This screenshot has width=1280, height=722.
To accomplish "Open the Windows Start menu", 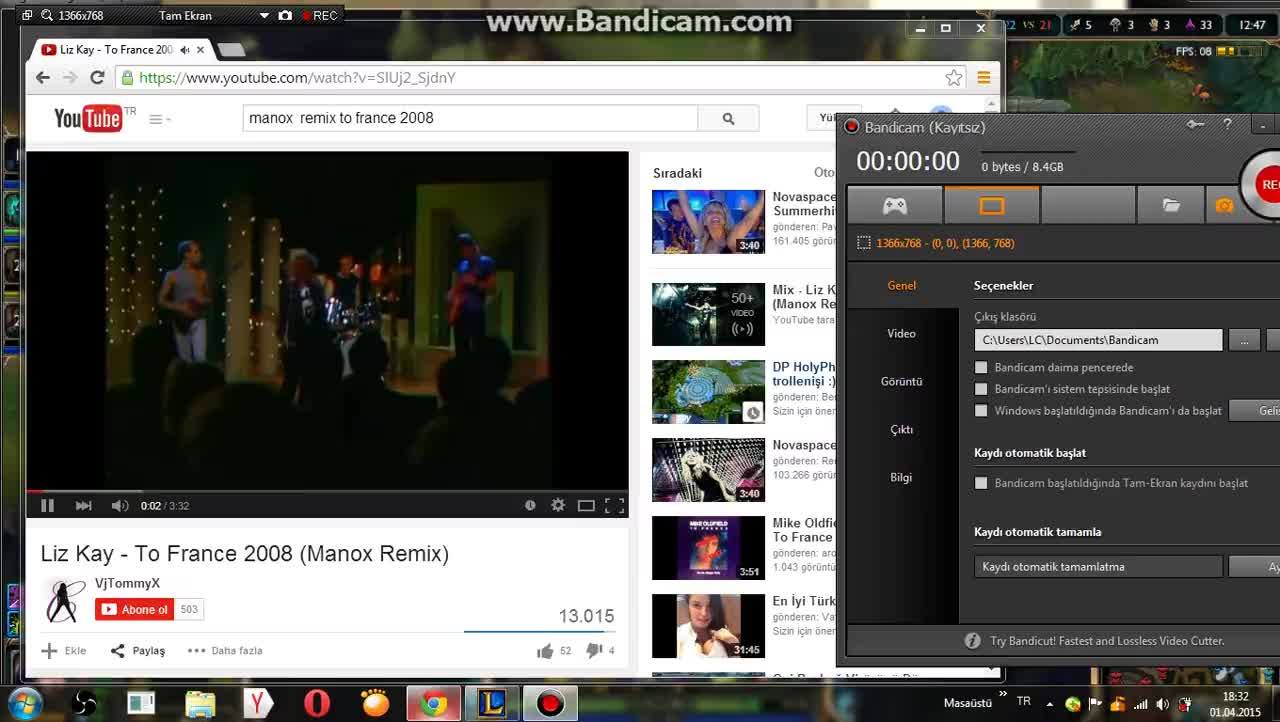I will pyautogui.click(x=24, y=702).
